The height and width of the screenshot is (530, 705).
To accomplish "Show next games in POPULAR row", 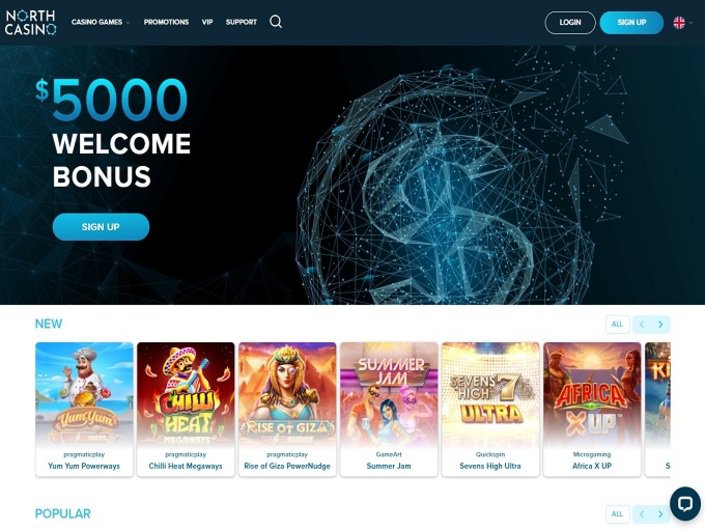I will coord(660,514).
